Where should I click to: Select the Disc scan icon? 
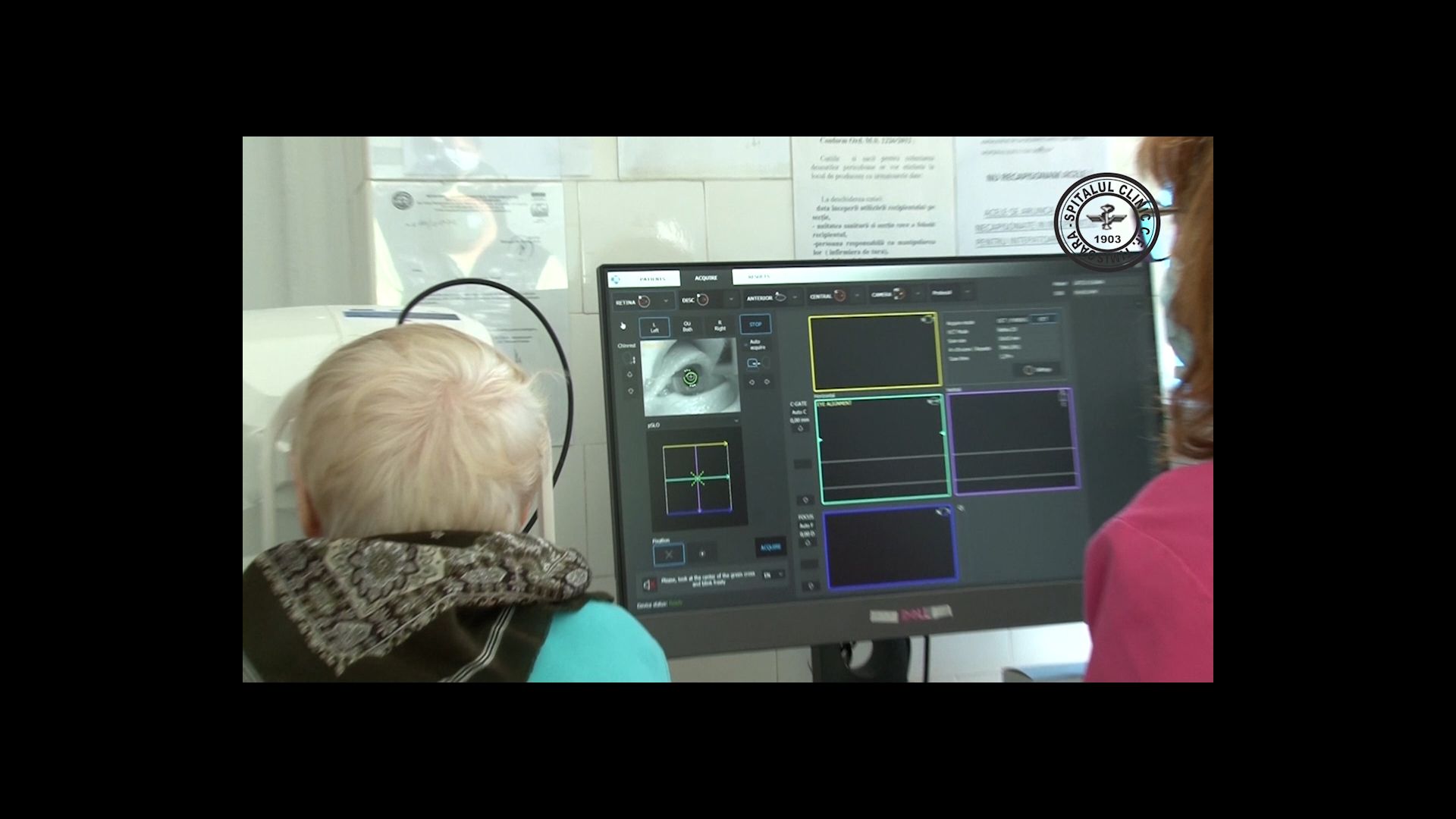703,300
